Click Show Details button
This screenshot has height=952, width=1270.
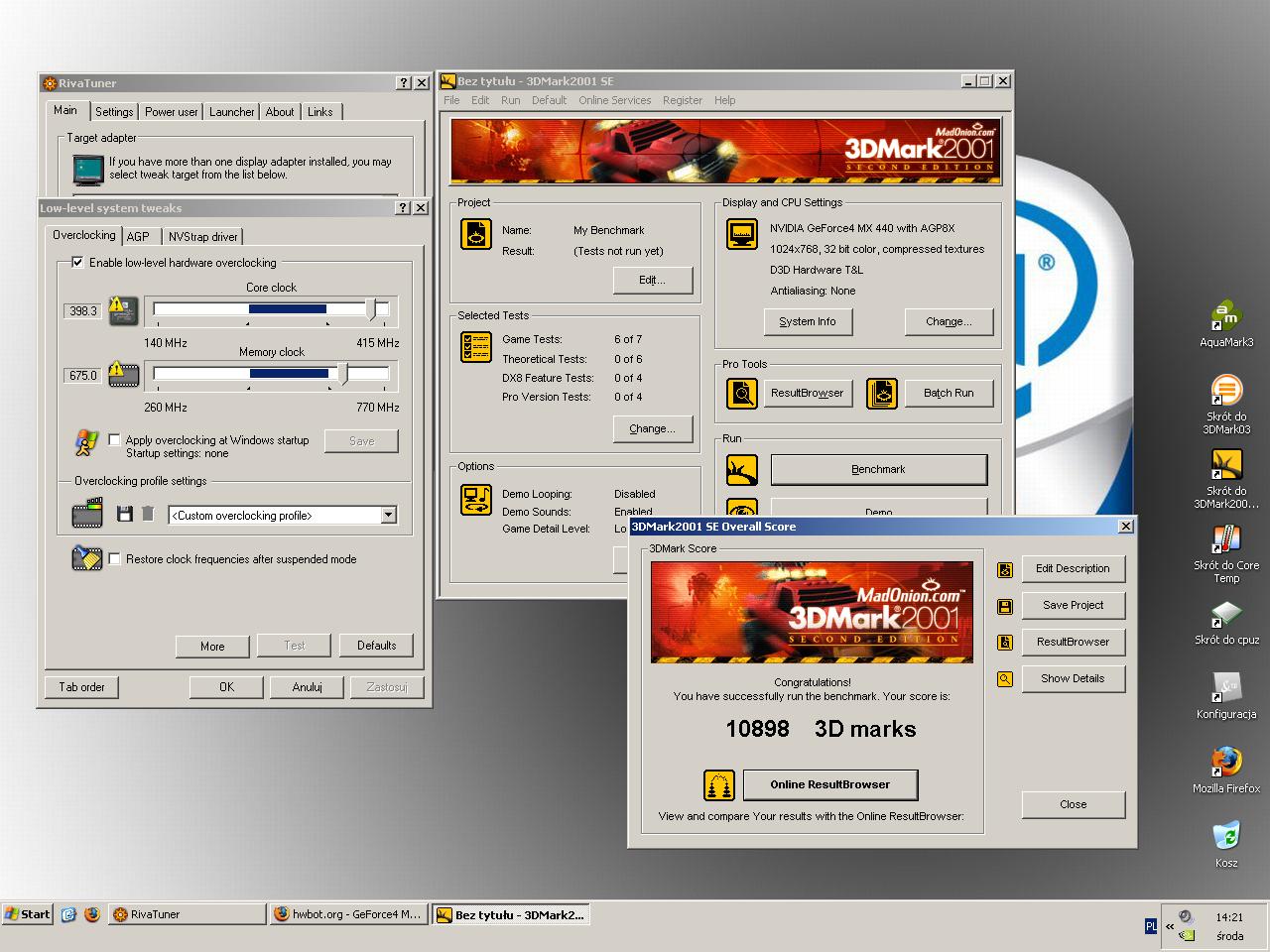point(1073,678)
